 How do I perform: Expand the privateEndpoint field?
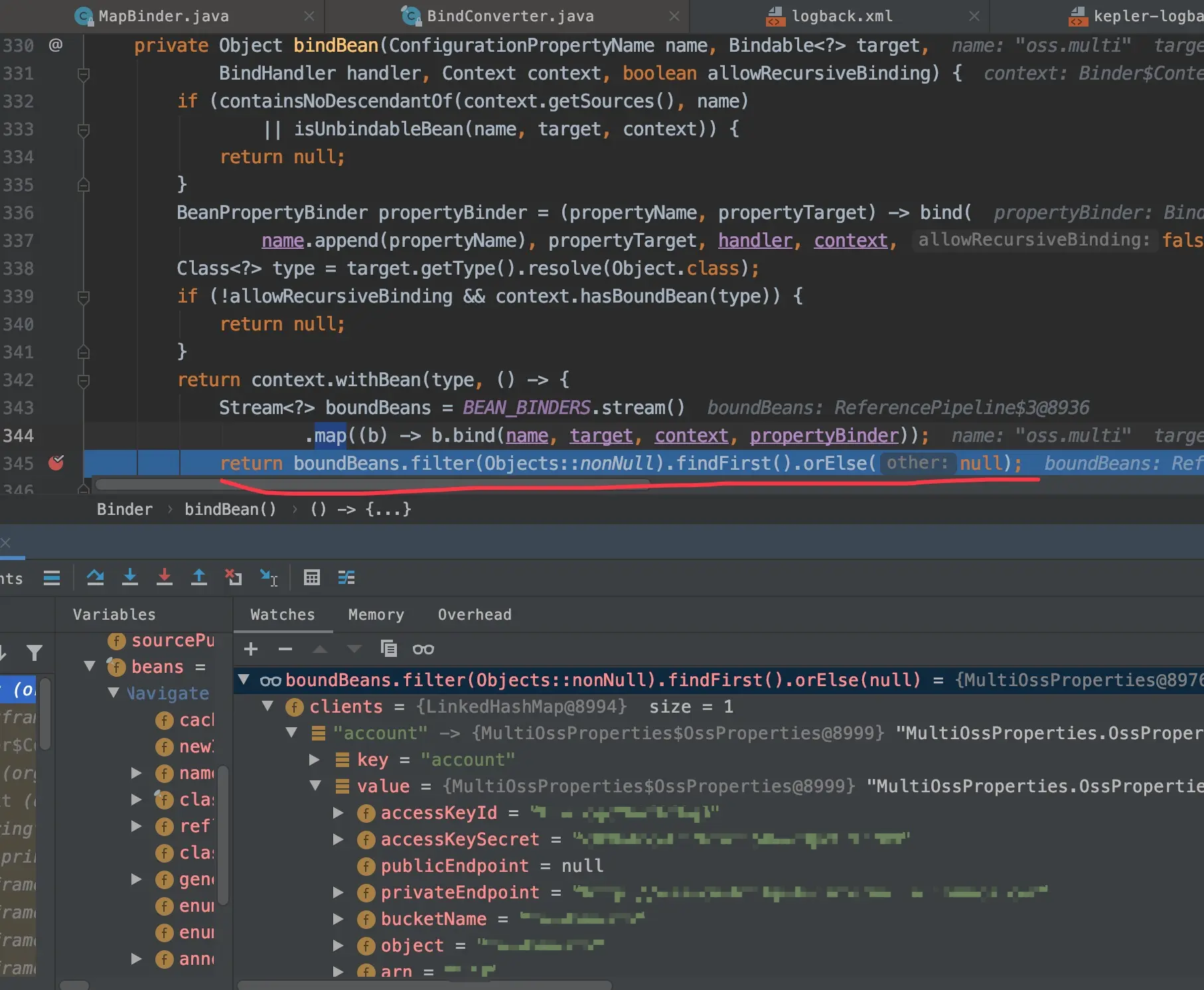coord(339,892)
